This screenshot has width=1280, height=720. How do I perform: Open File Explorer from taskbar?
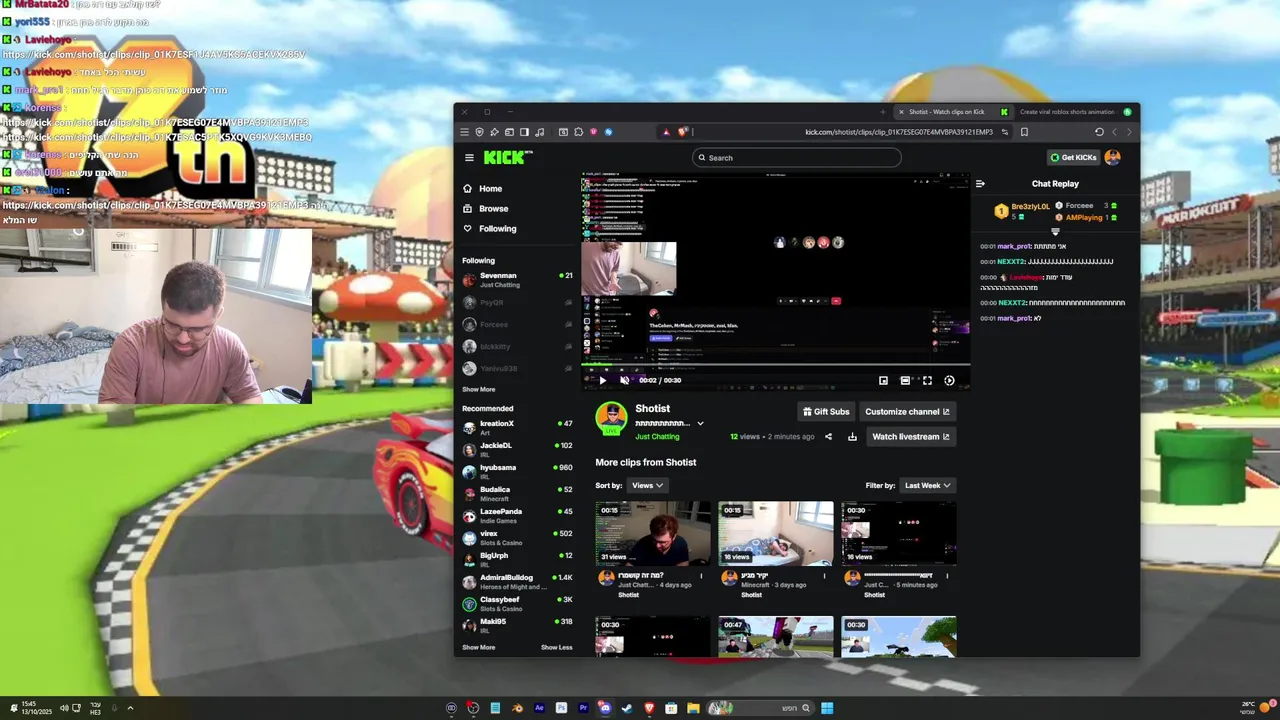coord(693,708)
